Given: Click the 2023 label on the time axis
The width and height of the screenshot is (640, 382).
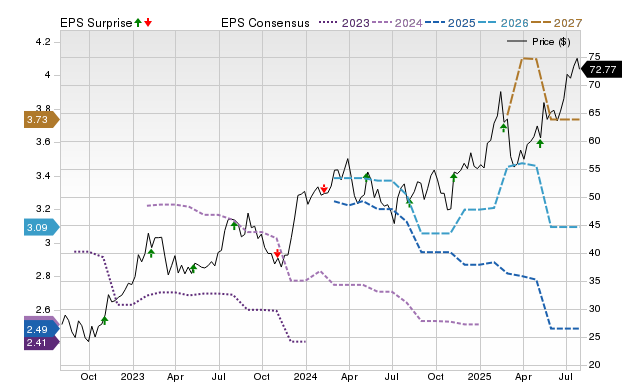Looking at the screenshot, I should click(132, 376).
